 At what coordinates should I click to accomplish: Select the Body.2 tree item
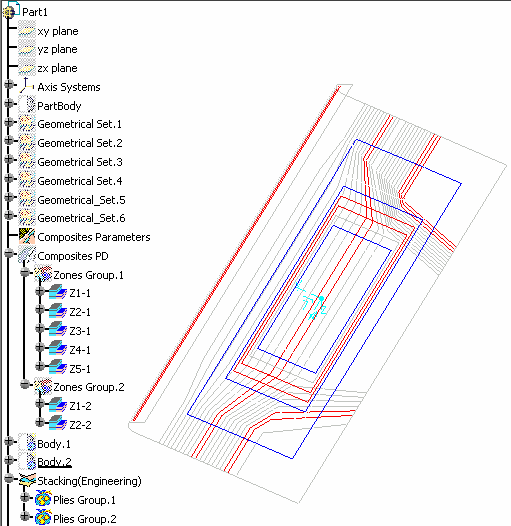click(x=54, y=462)
